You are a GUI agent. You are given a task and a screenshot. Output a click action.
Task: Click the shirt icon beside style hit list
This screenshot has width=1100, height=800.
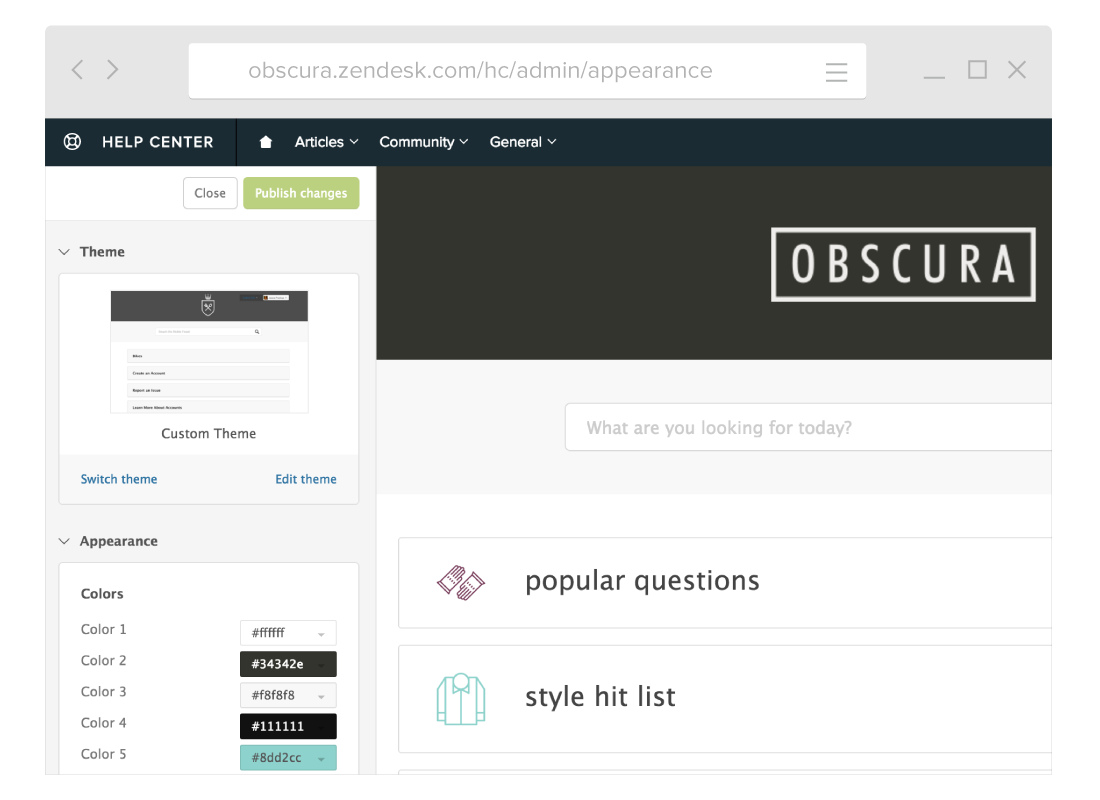(x=461, y=698)
